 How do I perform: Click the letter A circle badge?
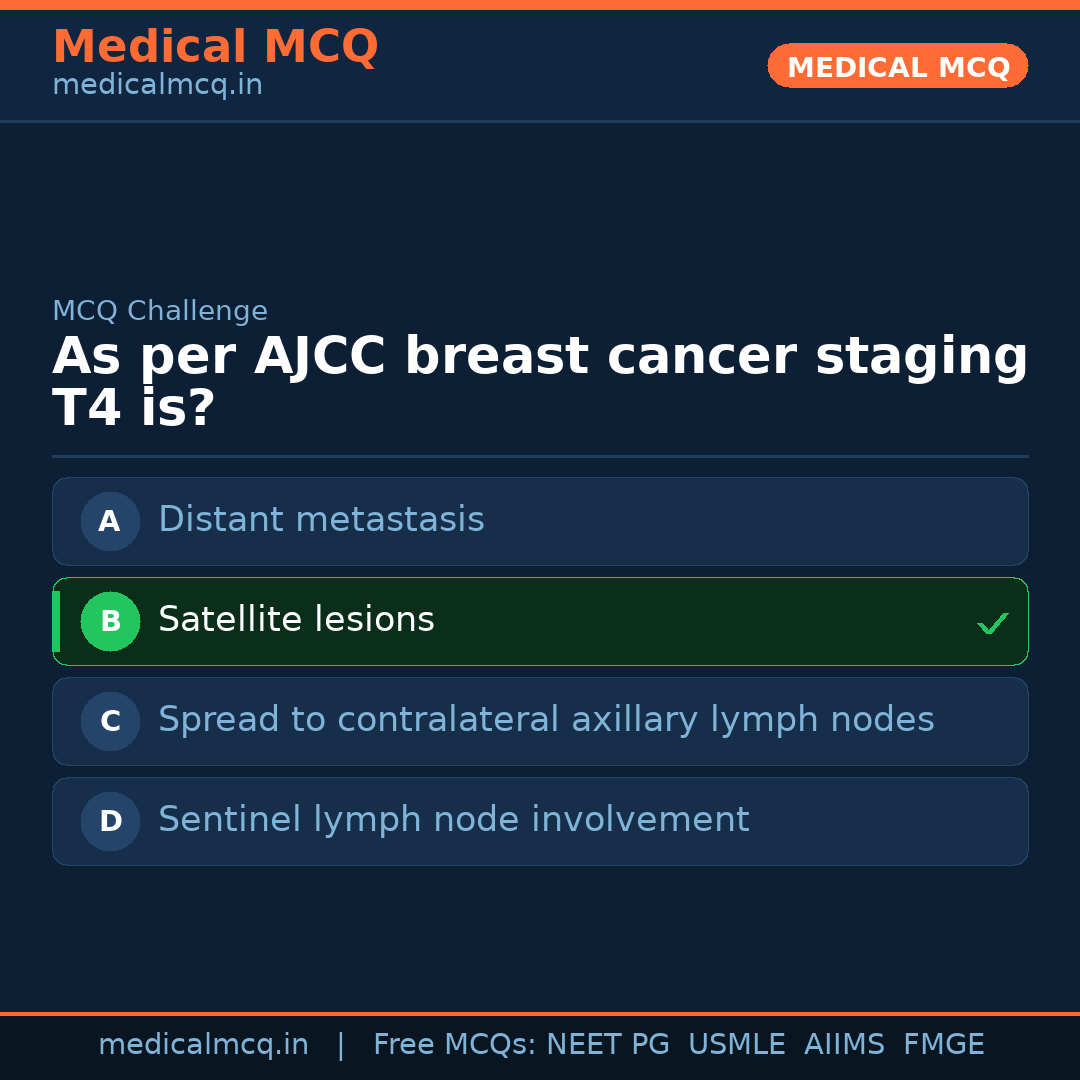(110, 521)
